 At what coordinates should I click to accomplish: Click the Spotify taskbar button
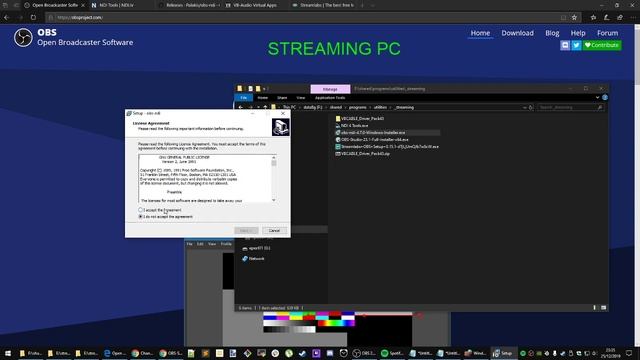pos(393,353)
